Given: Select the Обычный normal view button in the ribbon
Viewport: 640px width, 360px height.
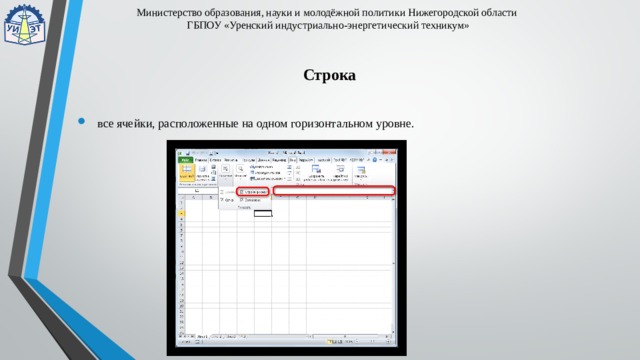Looking at the screenshot, I should pos(187,173).
